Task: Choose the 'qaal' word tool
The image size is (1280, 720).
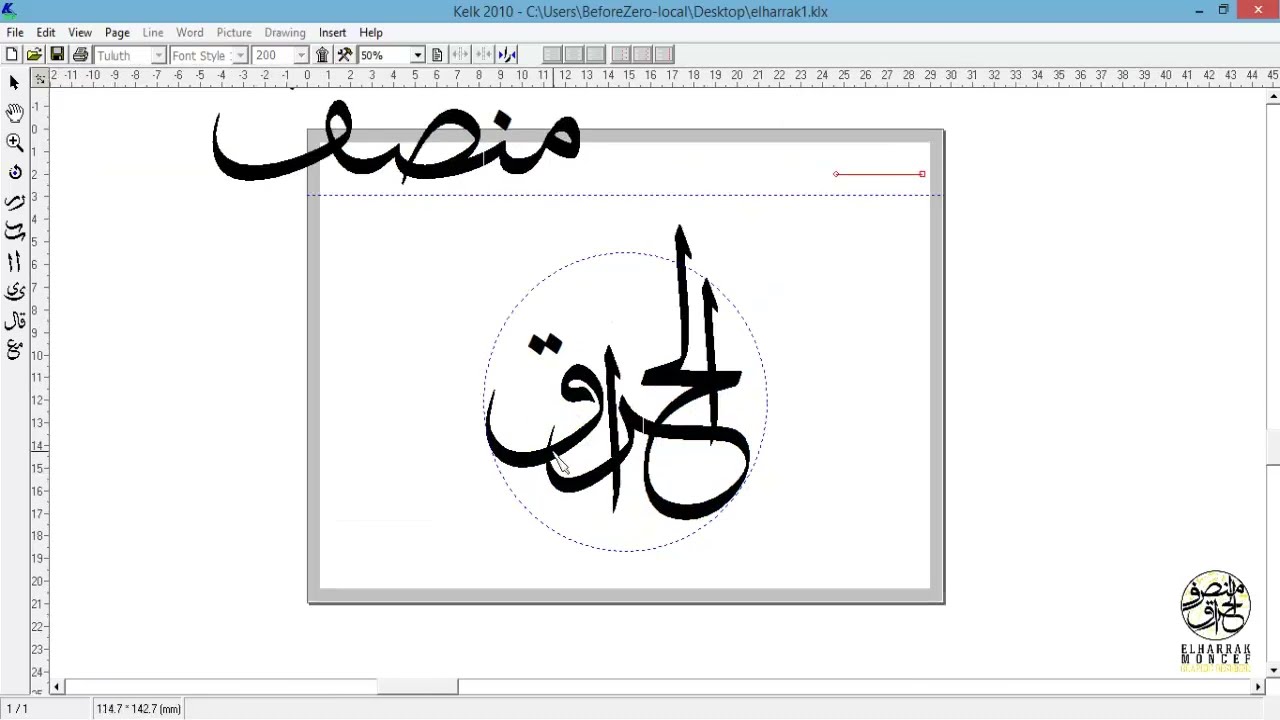Action: click(x=14, y=321)
